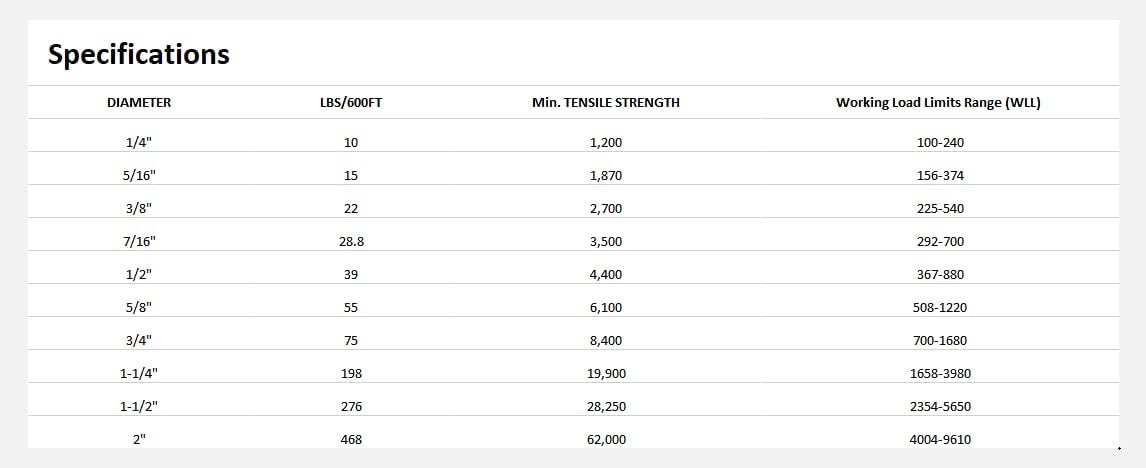Image resolution: width=1146 pixels, height=468 pixels.
Task: Select the 28.8 weight value
Action: pos(350,241)
